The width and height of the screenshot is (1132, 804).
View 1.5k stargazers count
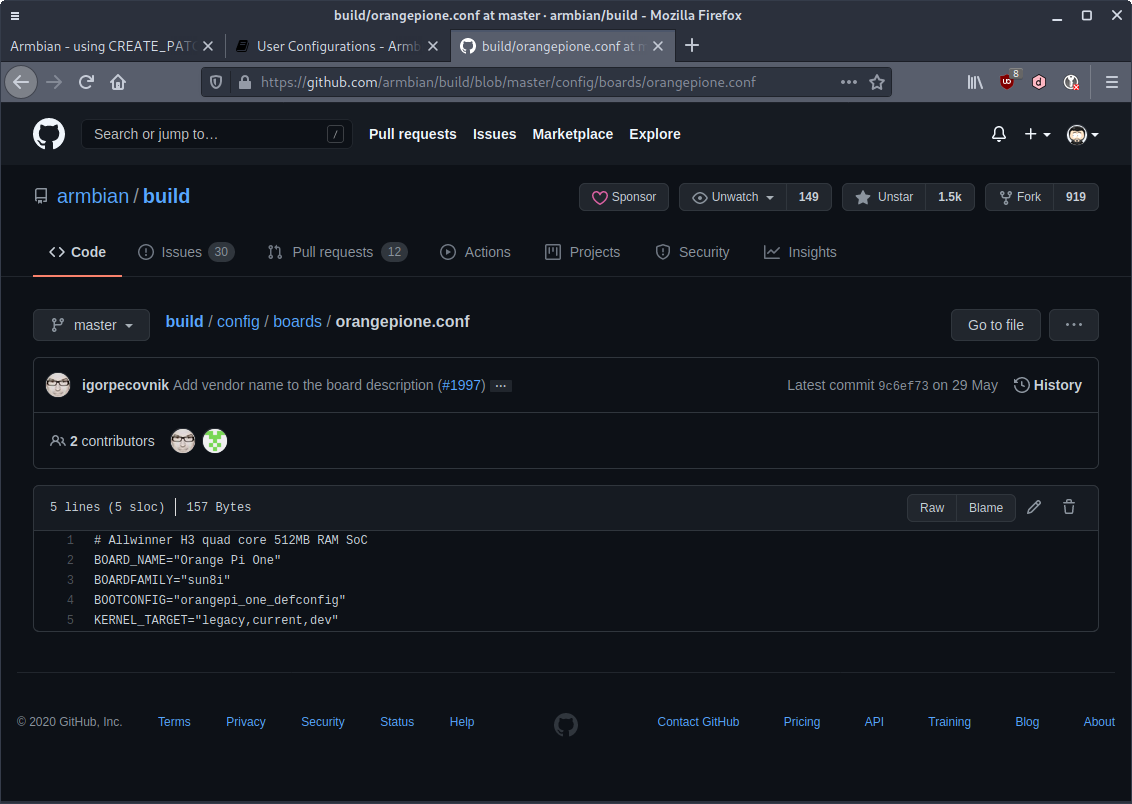coord(949,197)
